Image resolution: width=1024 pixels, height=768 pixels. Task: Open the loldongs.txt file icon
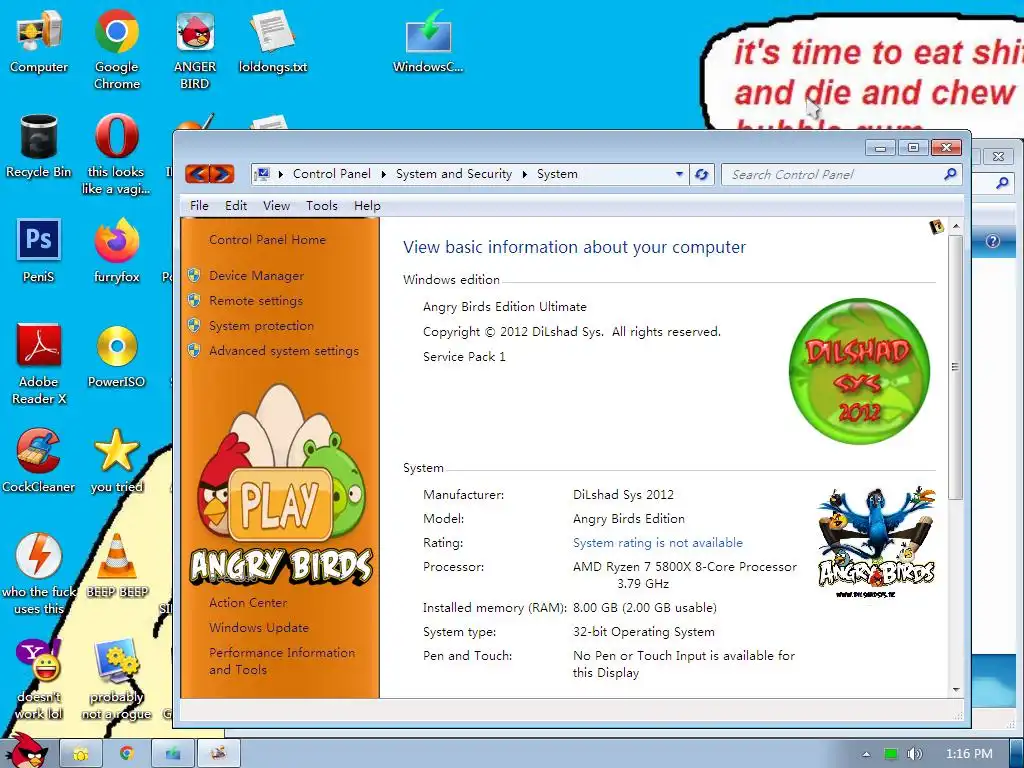point(272,40)
